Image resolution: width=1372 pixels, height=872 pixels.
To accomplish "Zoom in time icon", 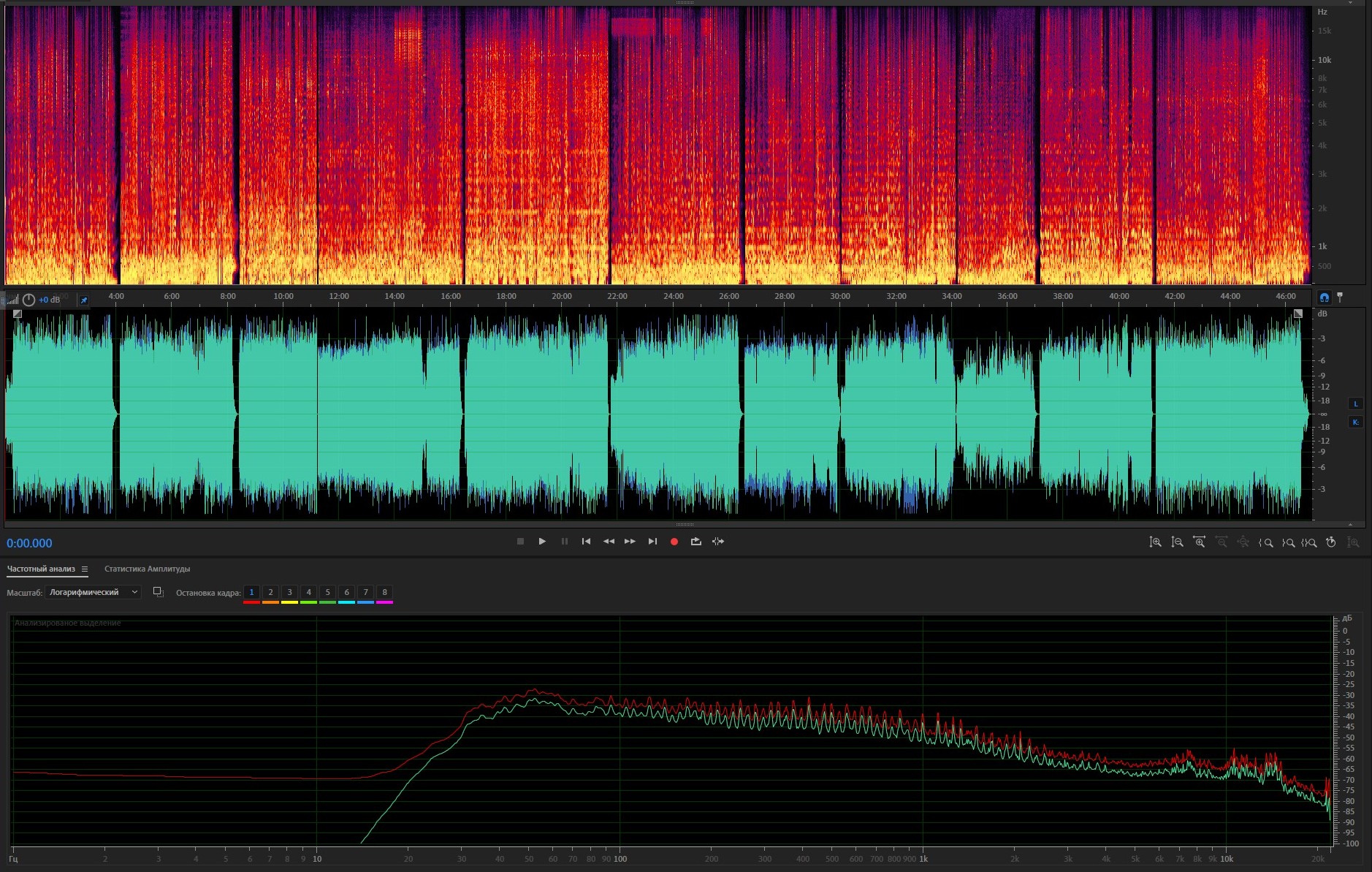I will (1199, 542).
